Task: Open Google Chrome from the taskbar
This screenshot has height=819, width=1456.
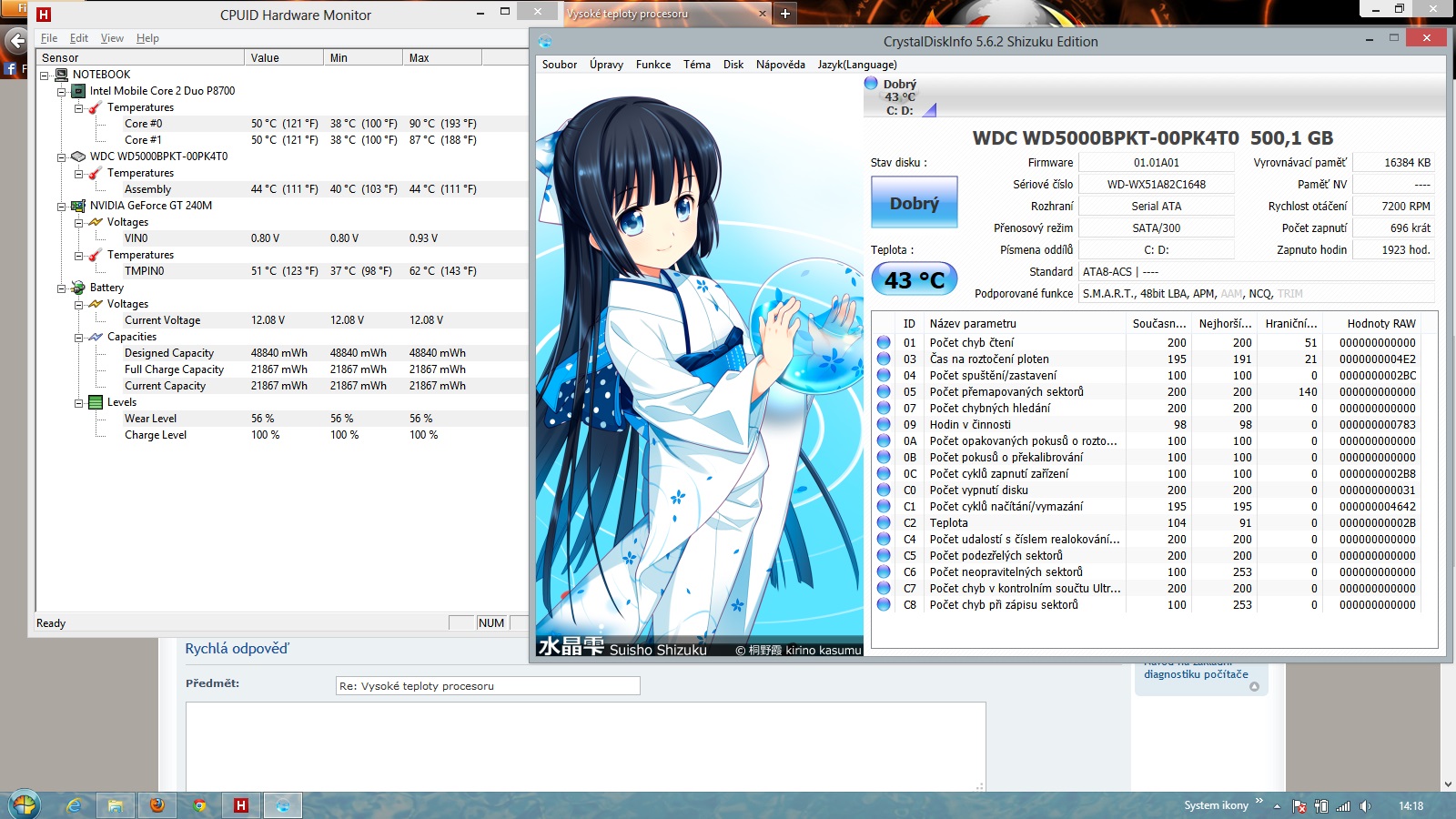Action: 199,805
